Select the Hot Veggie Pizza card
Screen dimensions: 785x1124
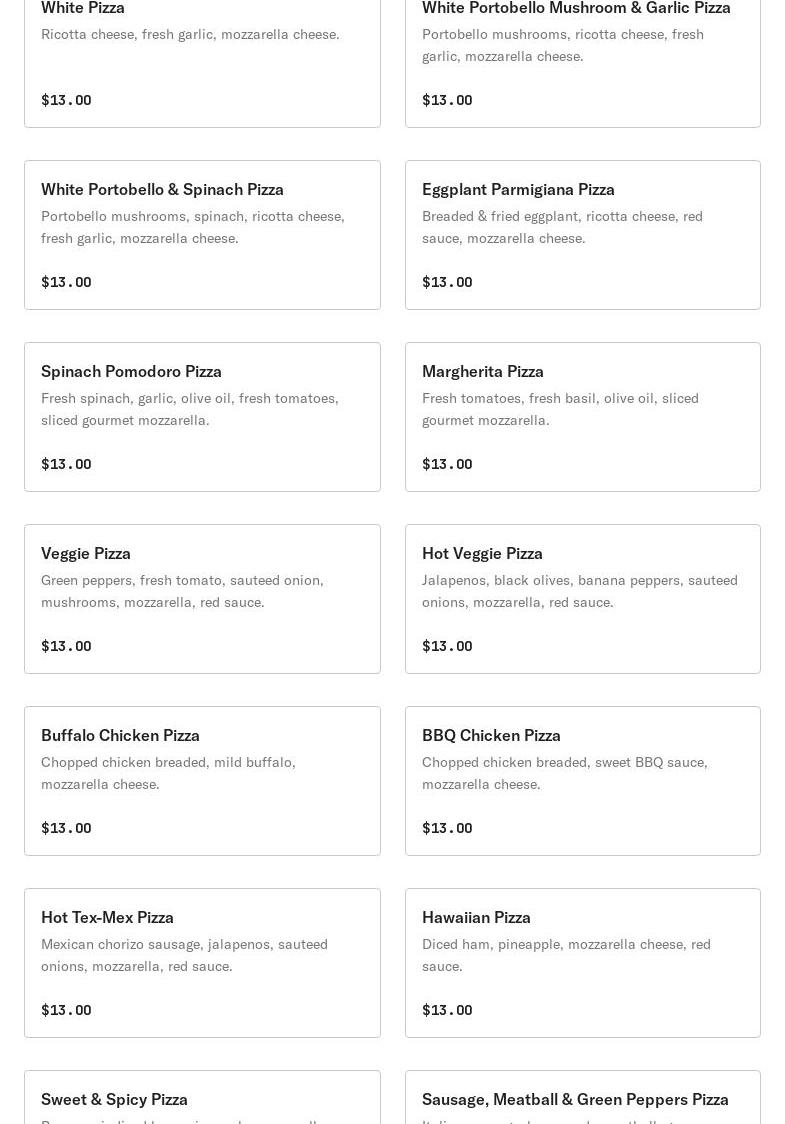583,599
